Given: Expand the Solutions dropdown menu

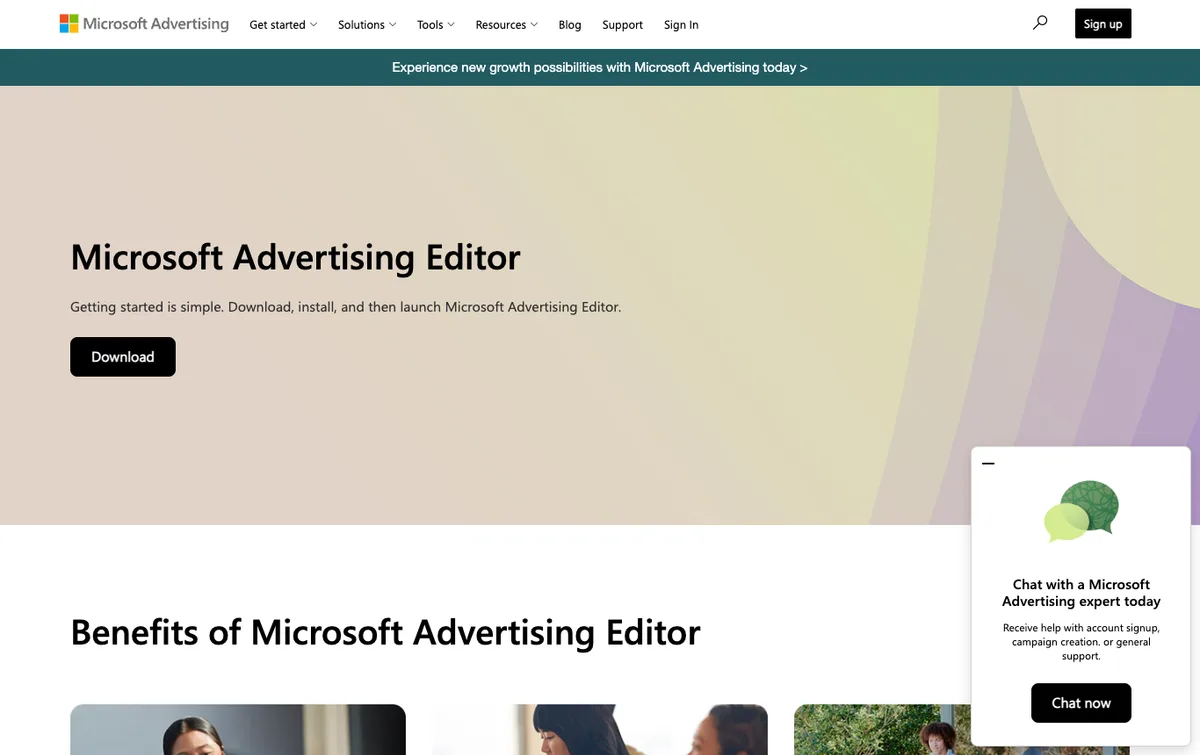Looking at the screenshot, I should (367, 25).
